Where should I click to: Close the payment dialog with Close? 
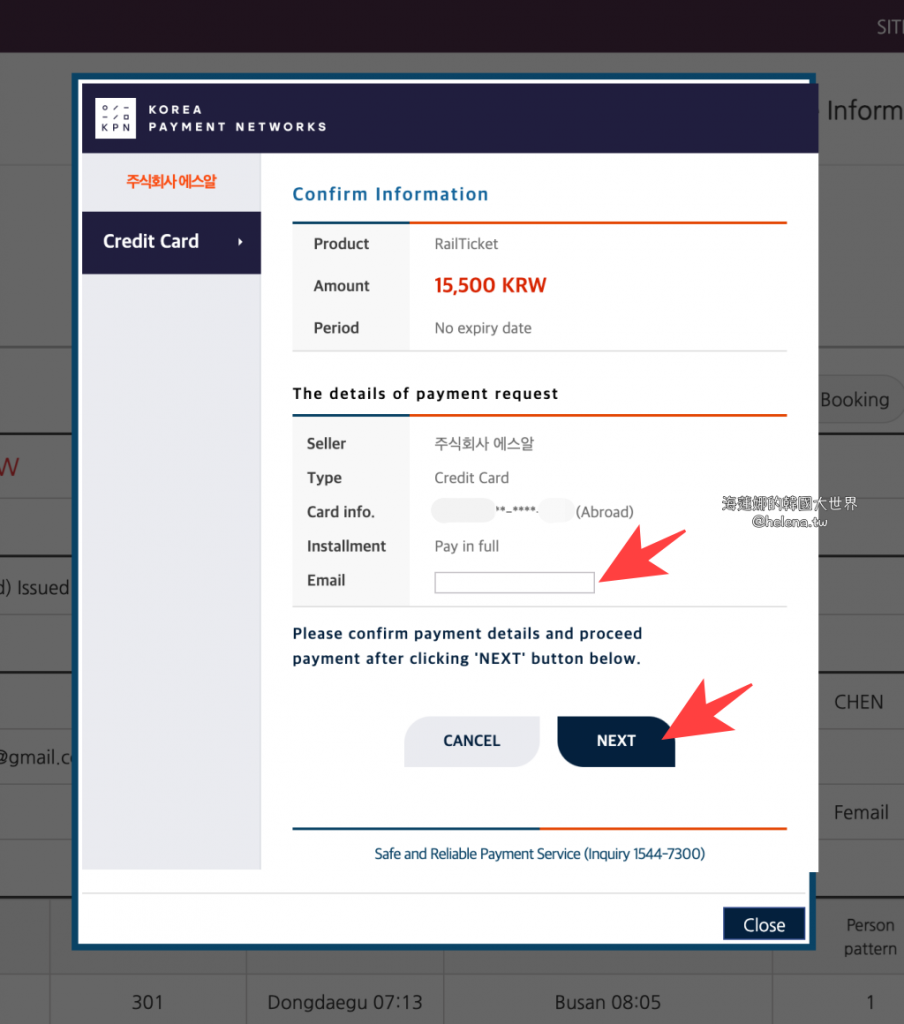pos(763,925)
